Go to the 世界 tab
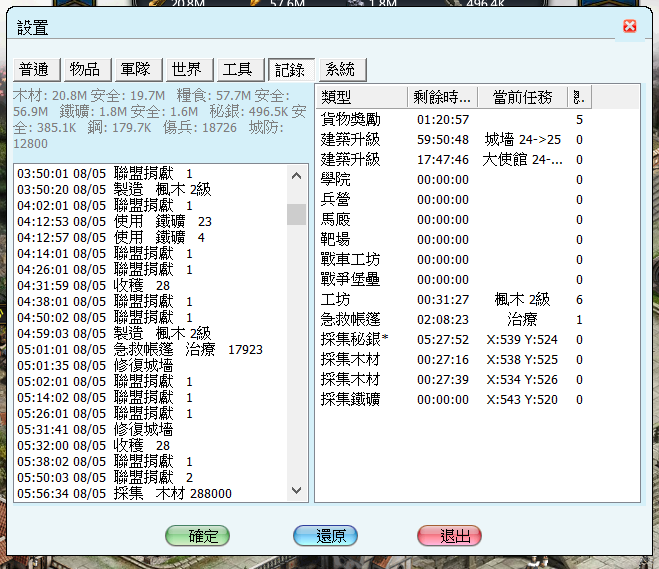Screen dimensions: 659x569 tap(190, 70)
